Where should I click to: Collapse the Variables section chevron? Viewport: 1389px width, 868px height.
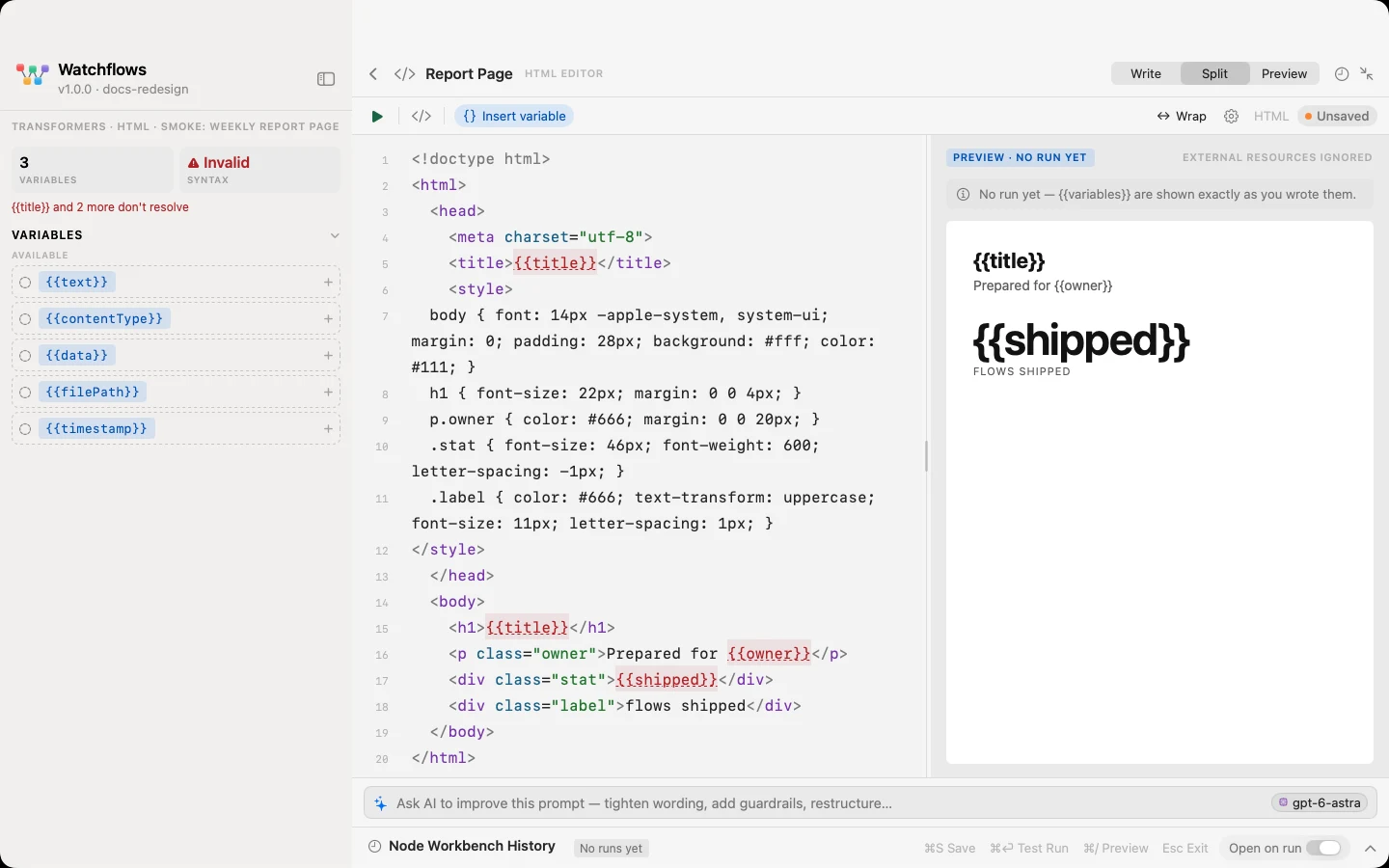tap(335, 235)
